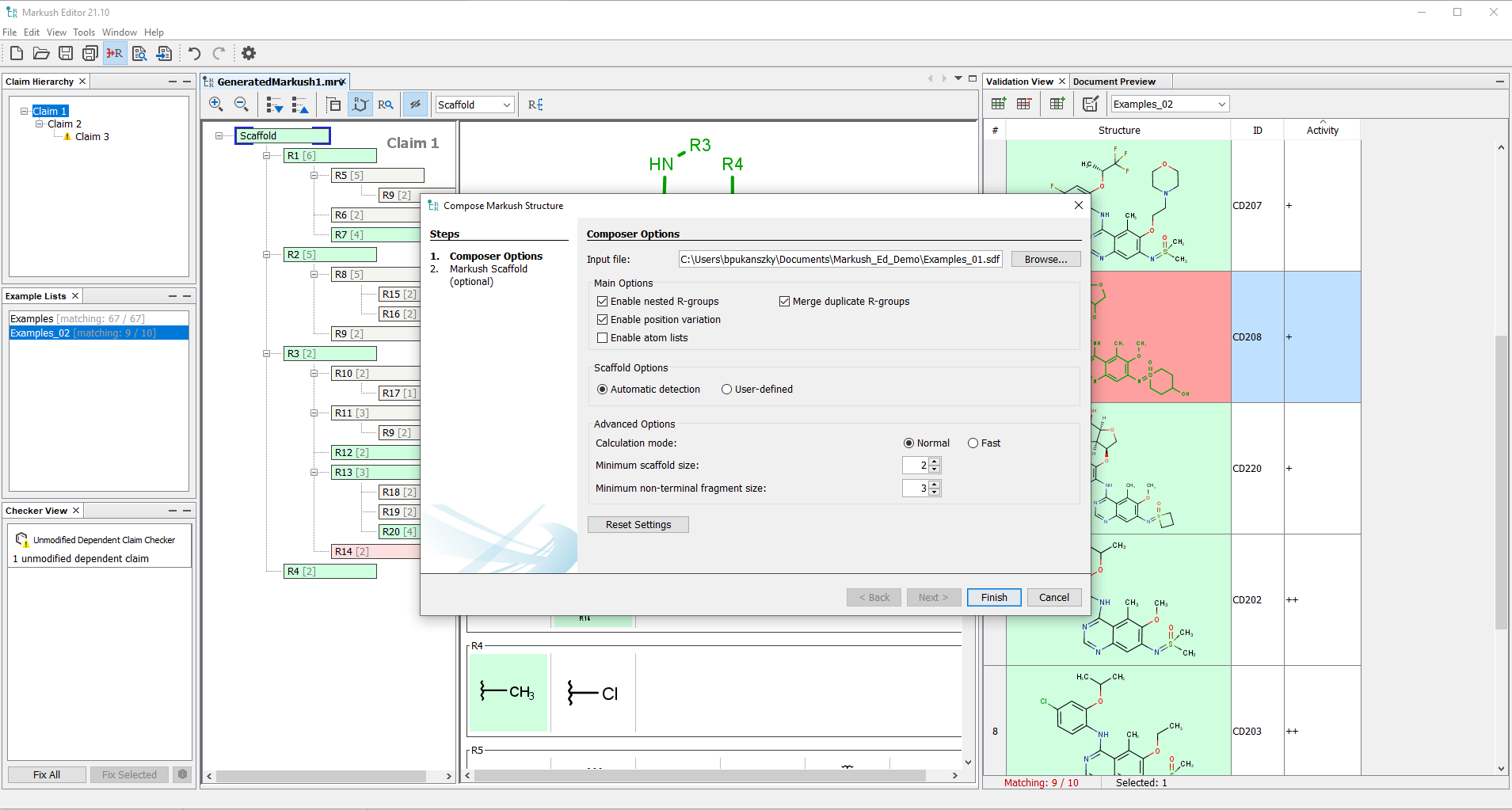Open the Tools menu
This screenshot has width=1512, height=810.
(x=84, y=32)
